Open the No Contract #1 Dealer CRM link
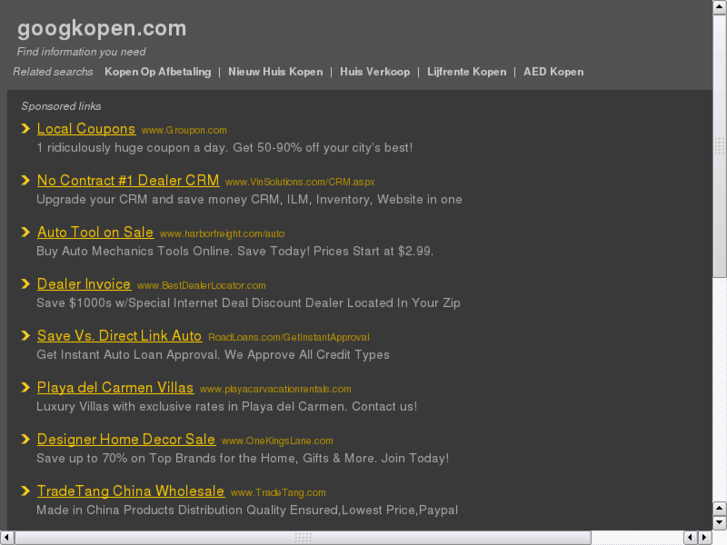This screenshot has height=545, width=727. pyautogui.click(x=128, y=180)
